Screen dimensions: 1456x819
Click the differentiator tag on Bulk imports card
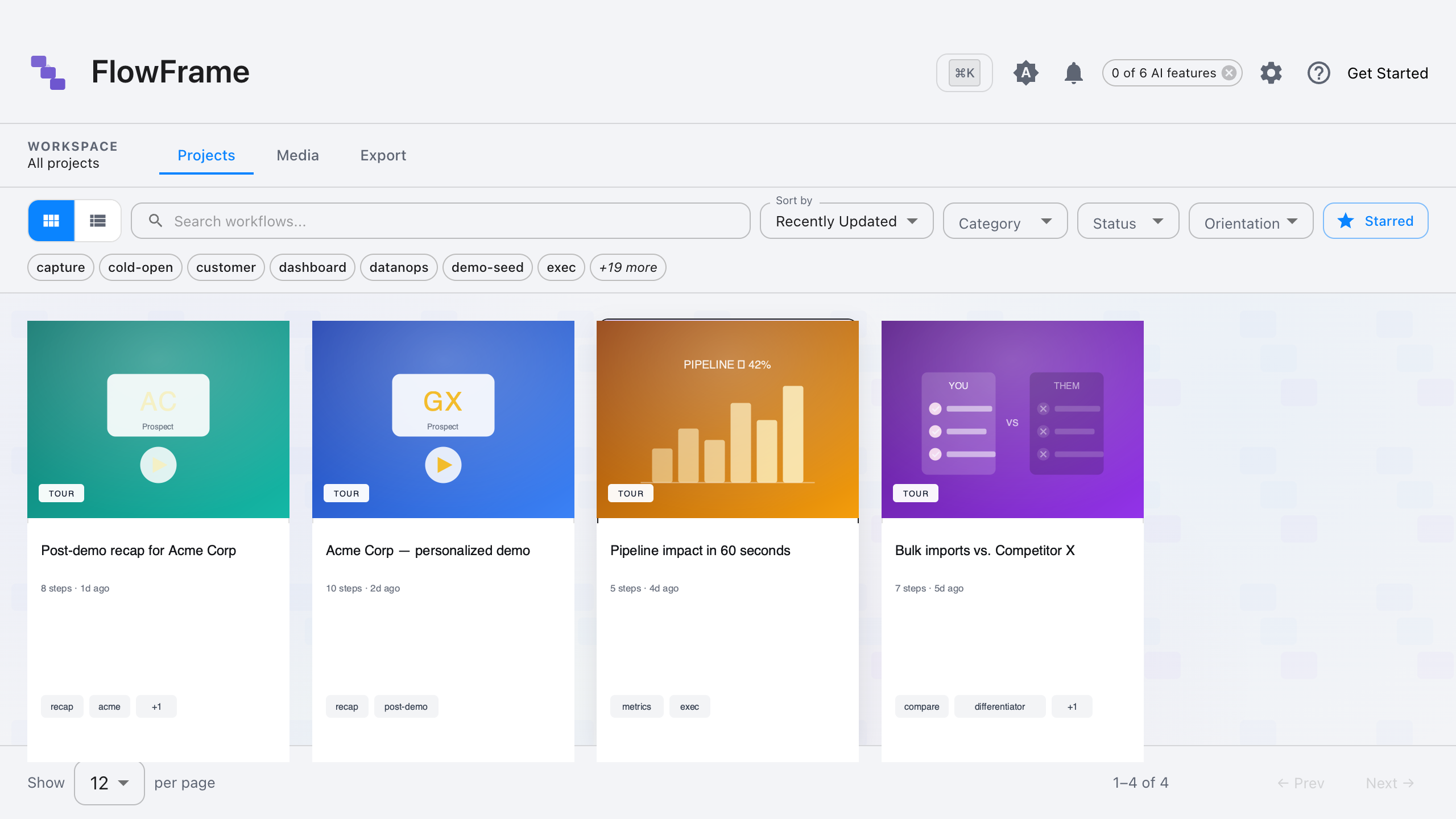point(1000,706)
